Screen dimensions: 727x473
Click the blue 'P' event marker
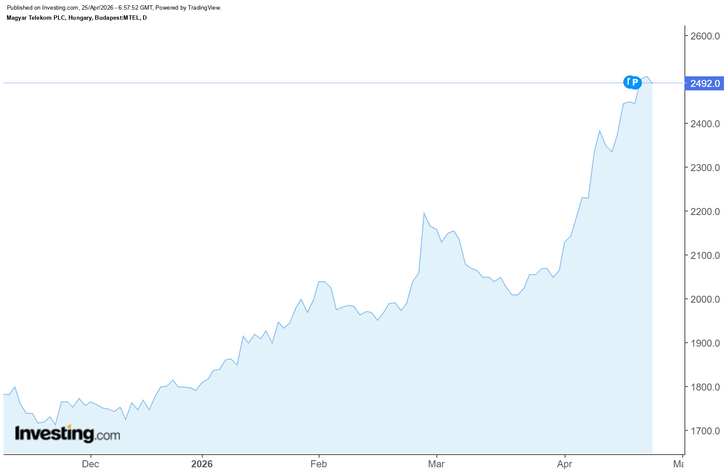click(x=636, y=83)
